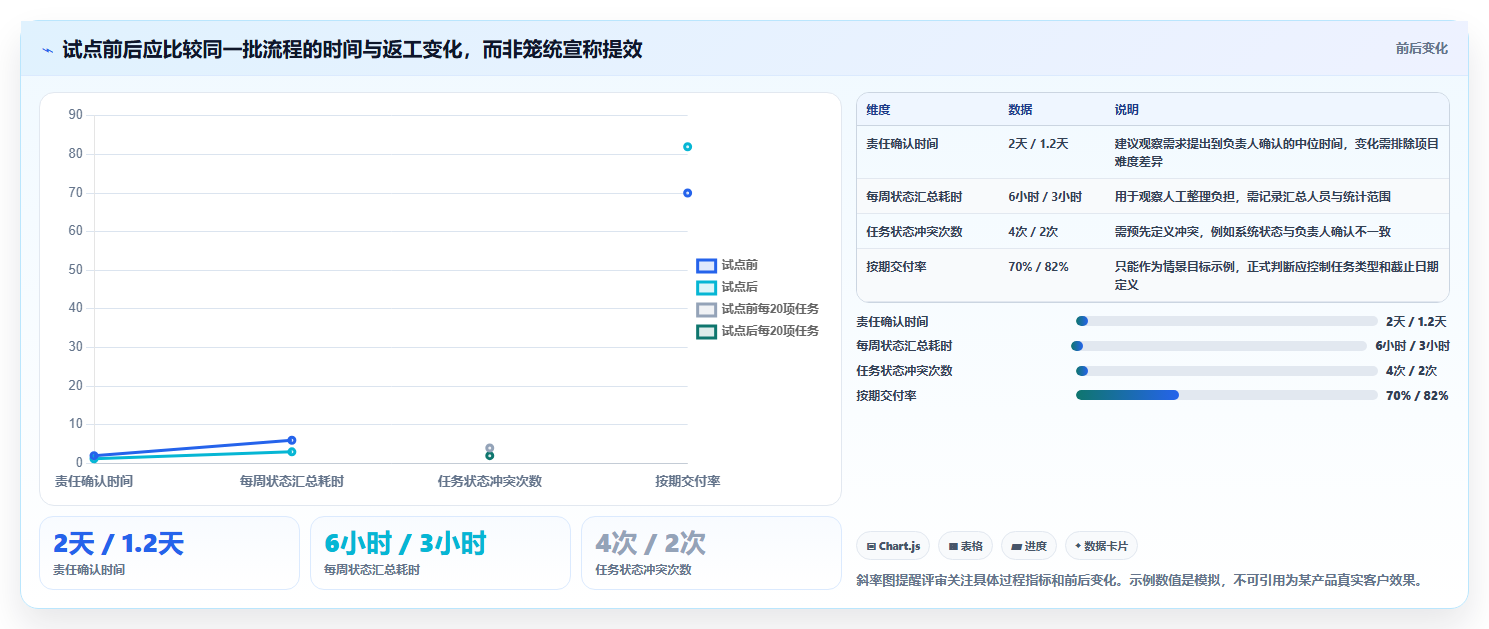Screen dimensions: 1489x629
Task: Click the footnote about 斜率图
Action: click(1139, 580)
